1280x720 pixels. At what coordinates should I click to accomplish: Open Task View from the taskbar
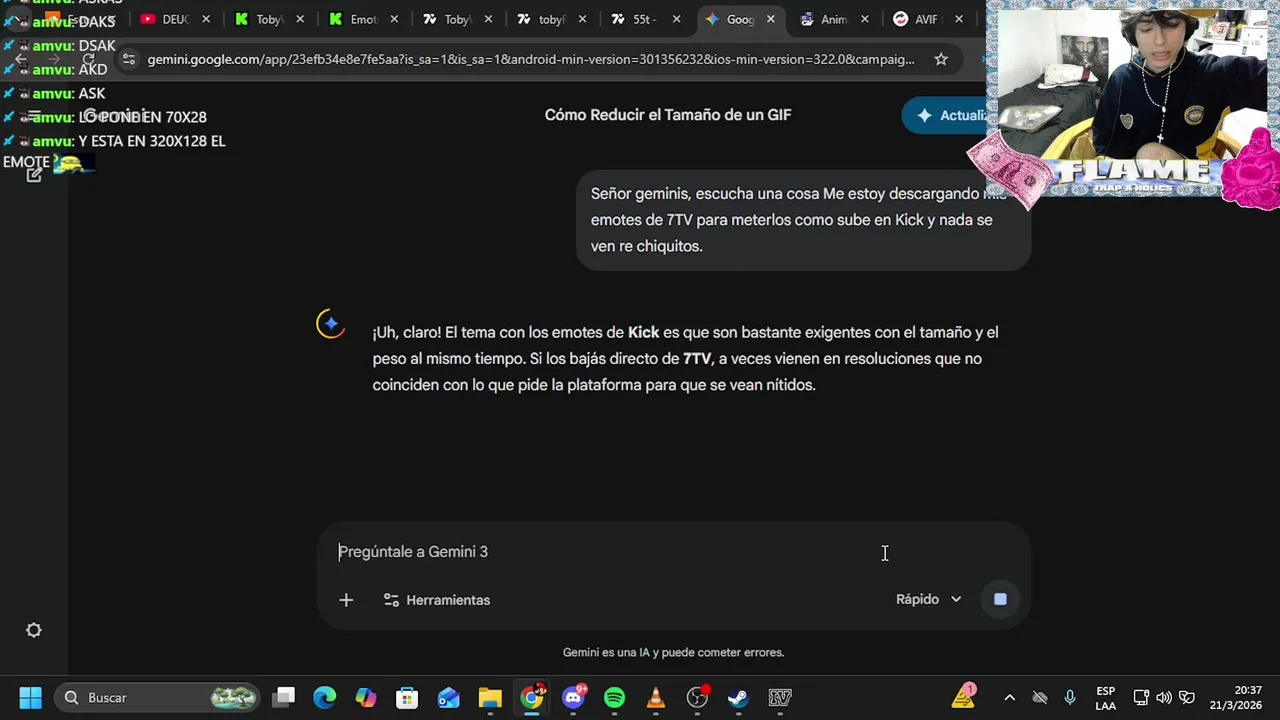pyautogui.click(x=285, y=697)
